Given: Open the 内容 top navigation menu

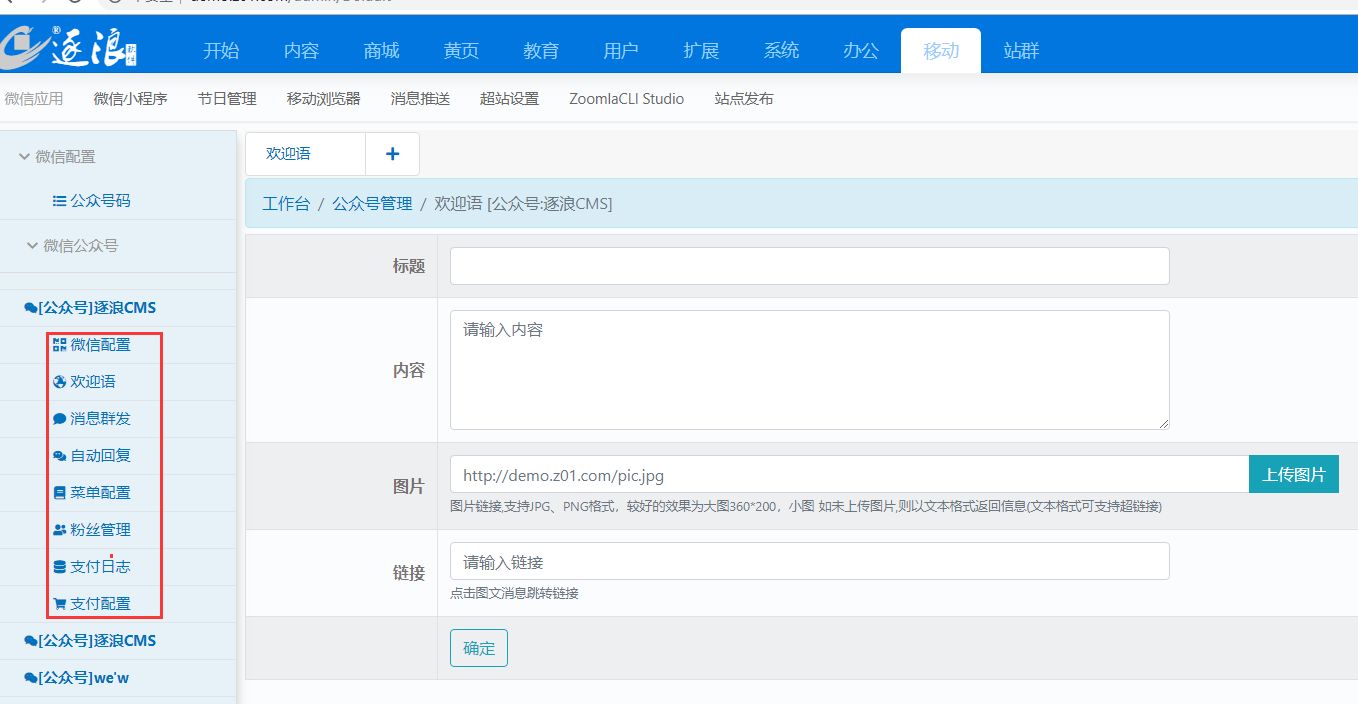Looking at the screenshot, I should (x=301, y=51).
